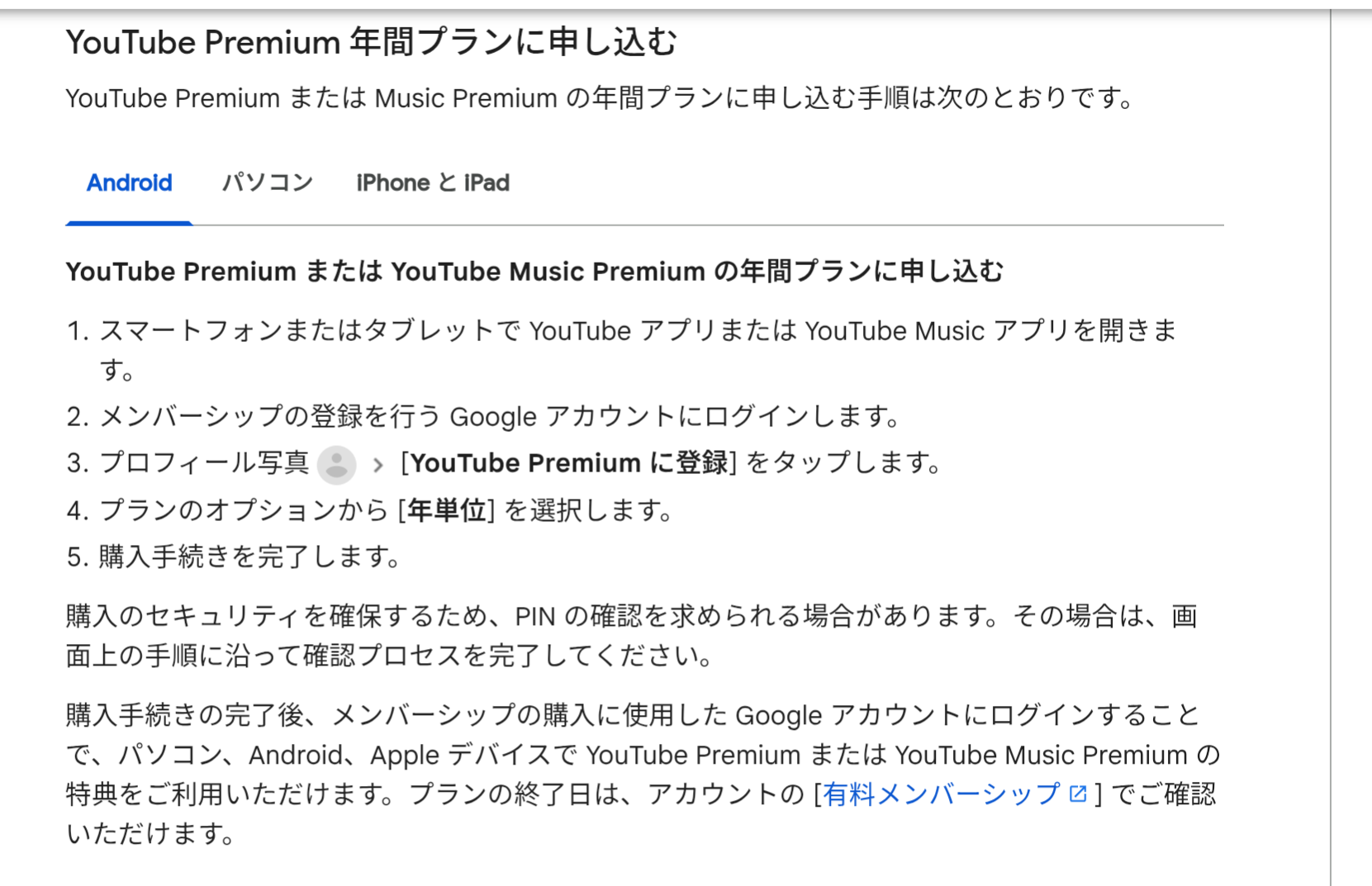This screenshot has height=886, width=1372.
Task: Click the chevron arrow after the avatar
Action: click(x=378, y=465)
